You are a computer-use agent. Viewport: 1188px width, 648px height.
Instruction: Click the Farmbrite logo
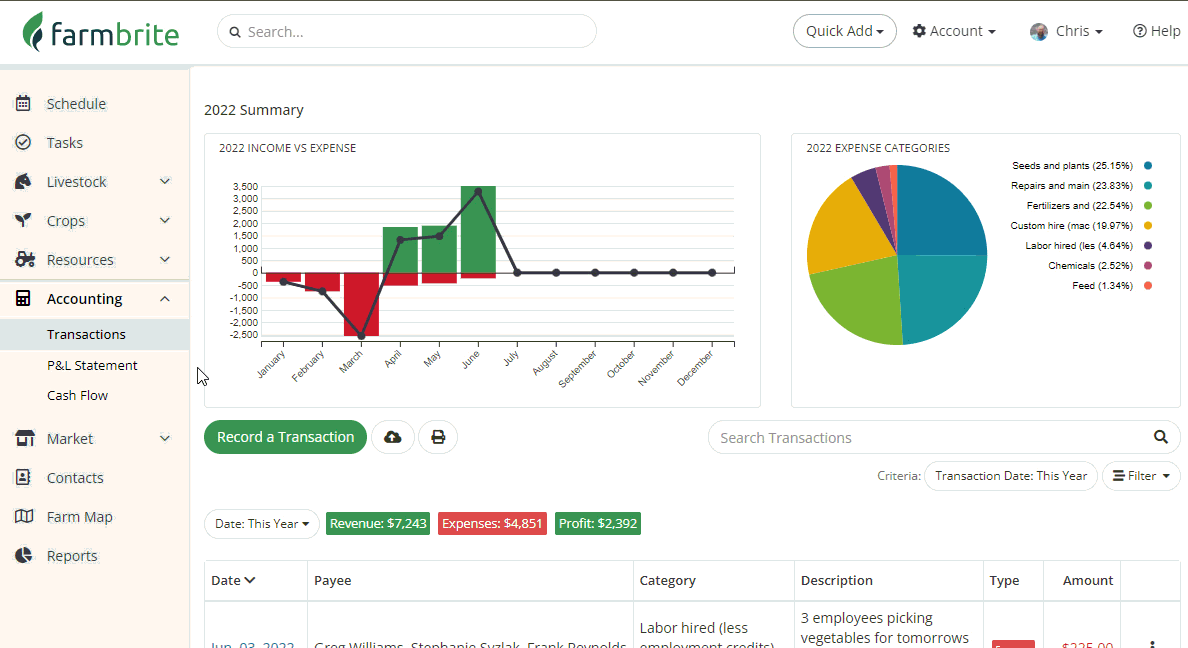tap(101, 32)
